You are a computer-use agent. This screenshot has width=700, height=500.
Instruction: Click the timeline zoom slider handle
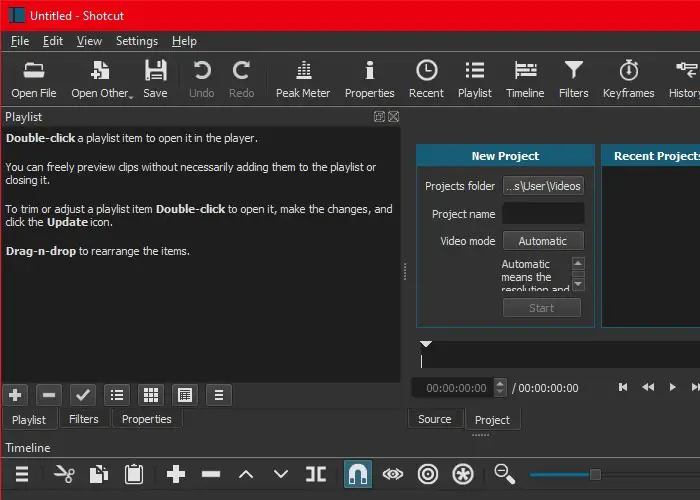595,474
